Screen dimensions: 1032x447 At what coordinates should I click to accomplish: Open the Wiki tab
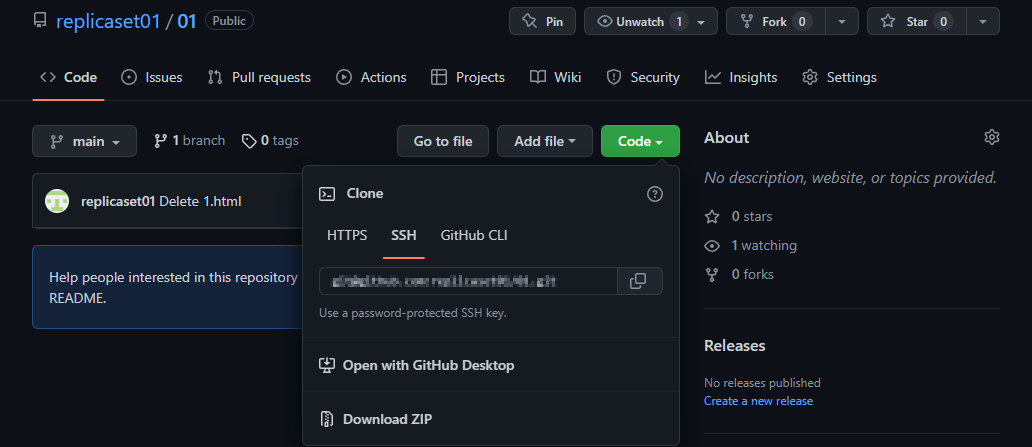(555, 77)
